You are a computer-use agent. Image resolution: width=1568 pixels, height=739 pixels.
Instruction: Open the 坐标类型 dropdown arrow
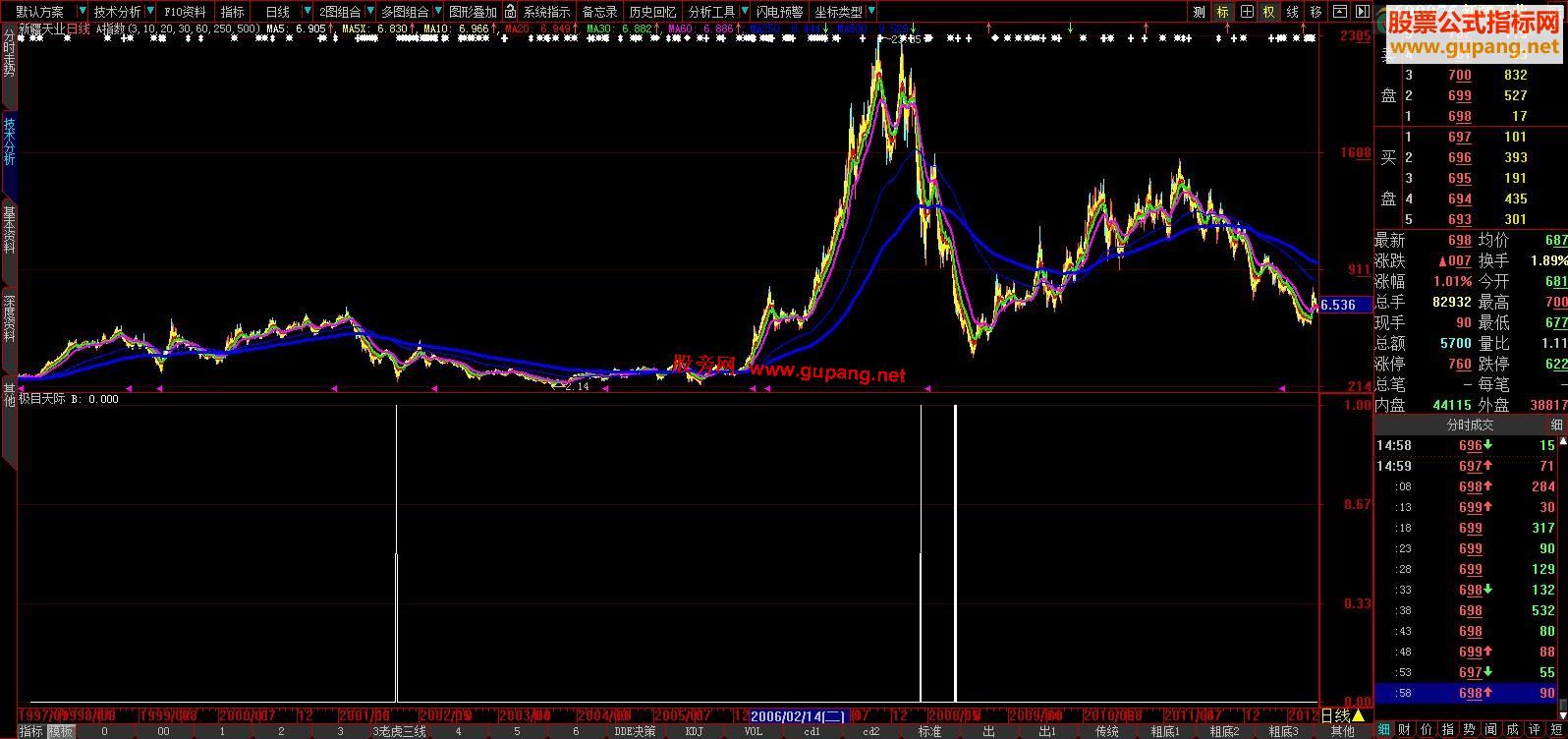[x=871, y=12]
